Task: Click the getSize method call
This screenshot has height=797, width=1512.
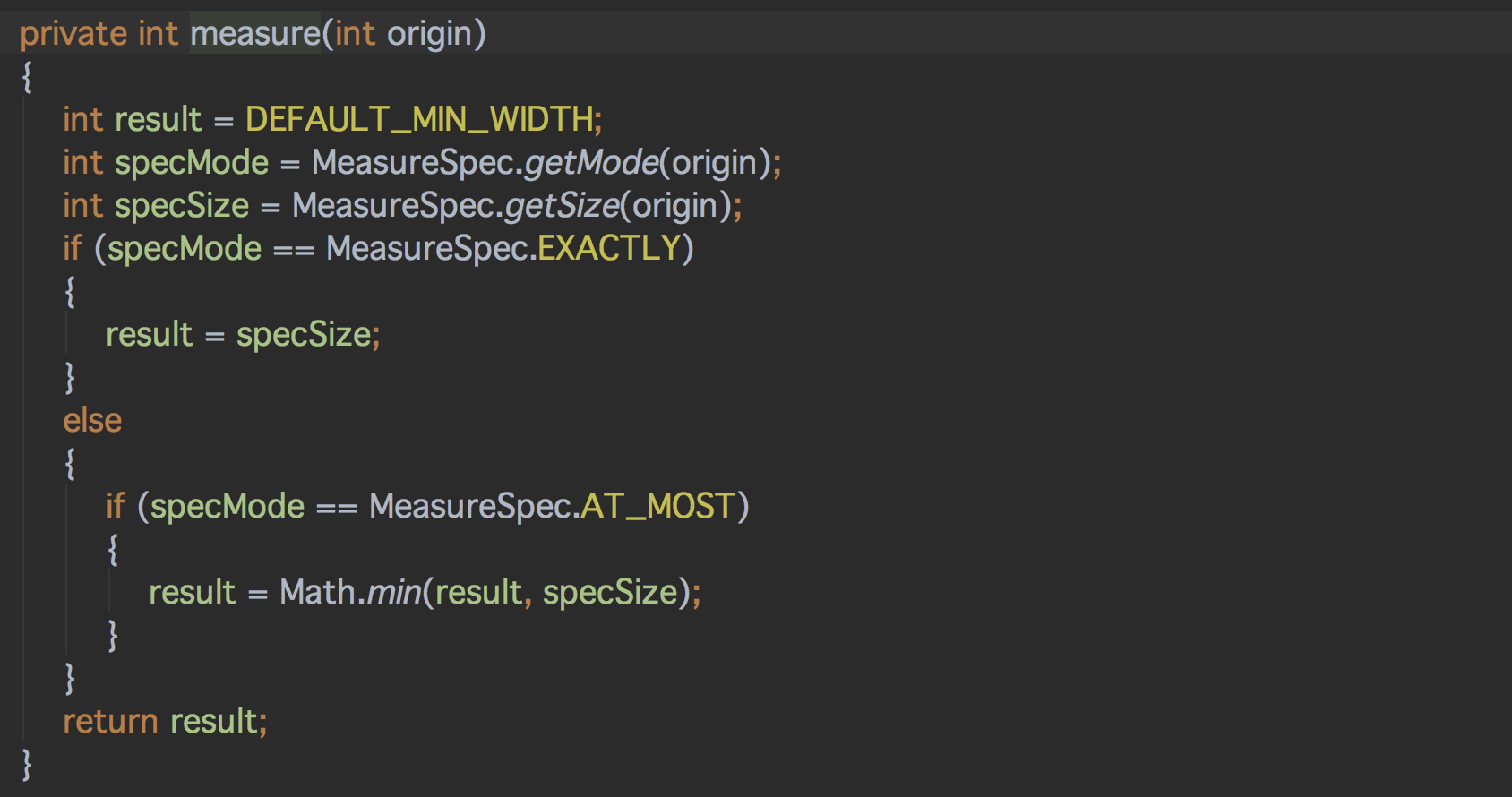Action: tap(562, 206)
